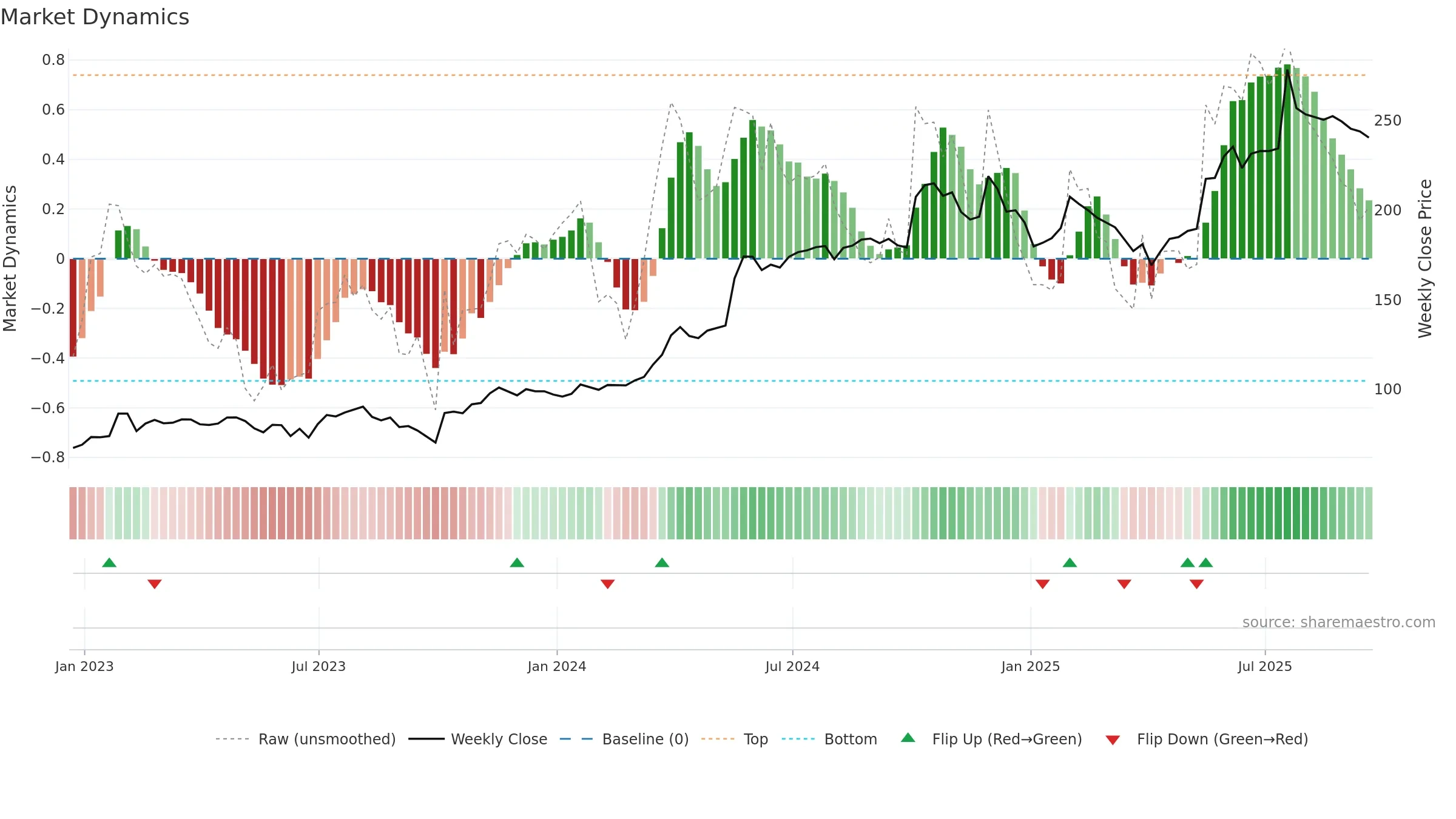Click the flip-up triangle in early 2025

tap(1070, 563)
